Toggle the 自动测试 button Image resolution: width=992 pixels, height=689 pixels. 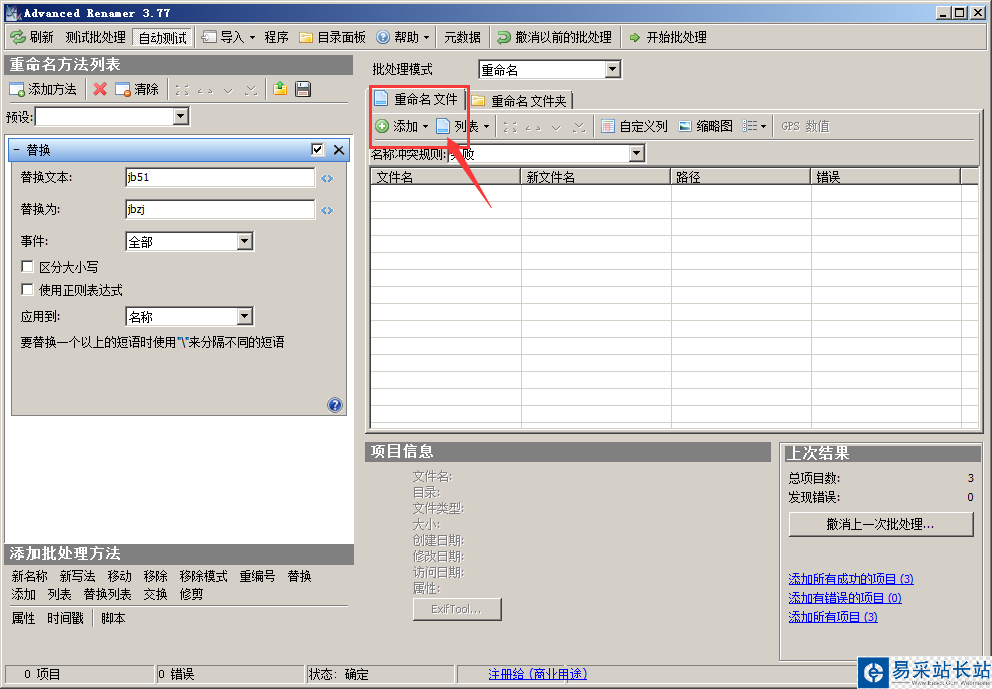163,37
